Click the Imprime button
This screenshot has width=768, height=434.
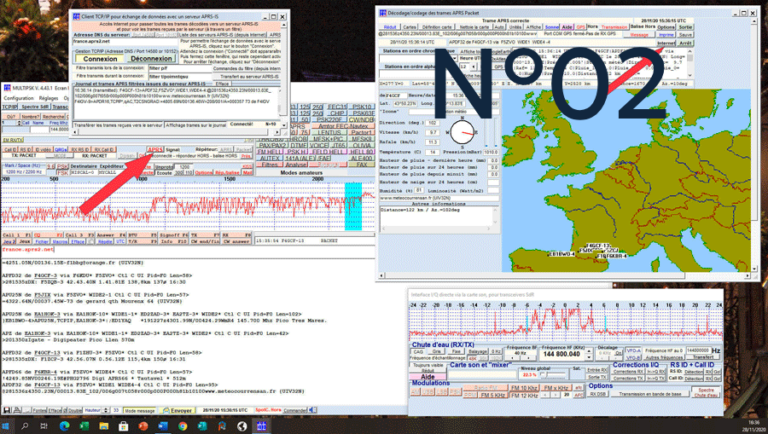pyautogui.click(x=666, y=35)
